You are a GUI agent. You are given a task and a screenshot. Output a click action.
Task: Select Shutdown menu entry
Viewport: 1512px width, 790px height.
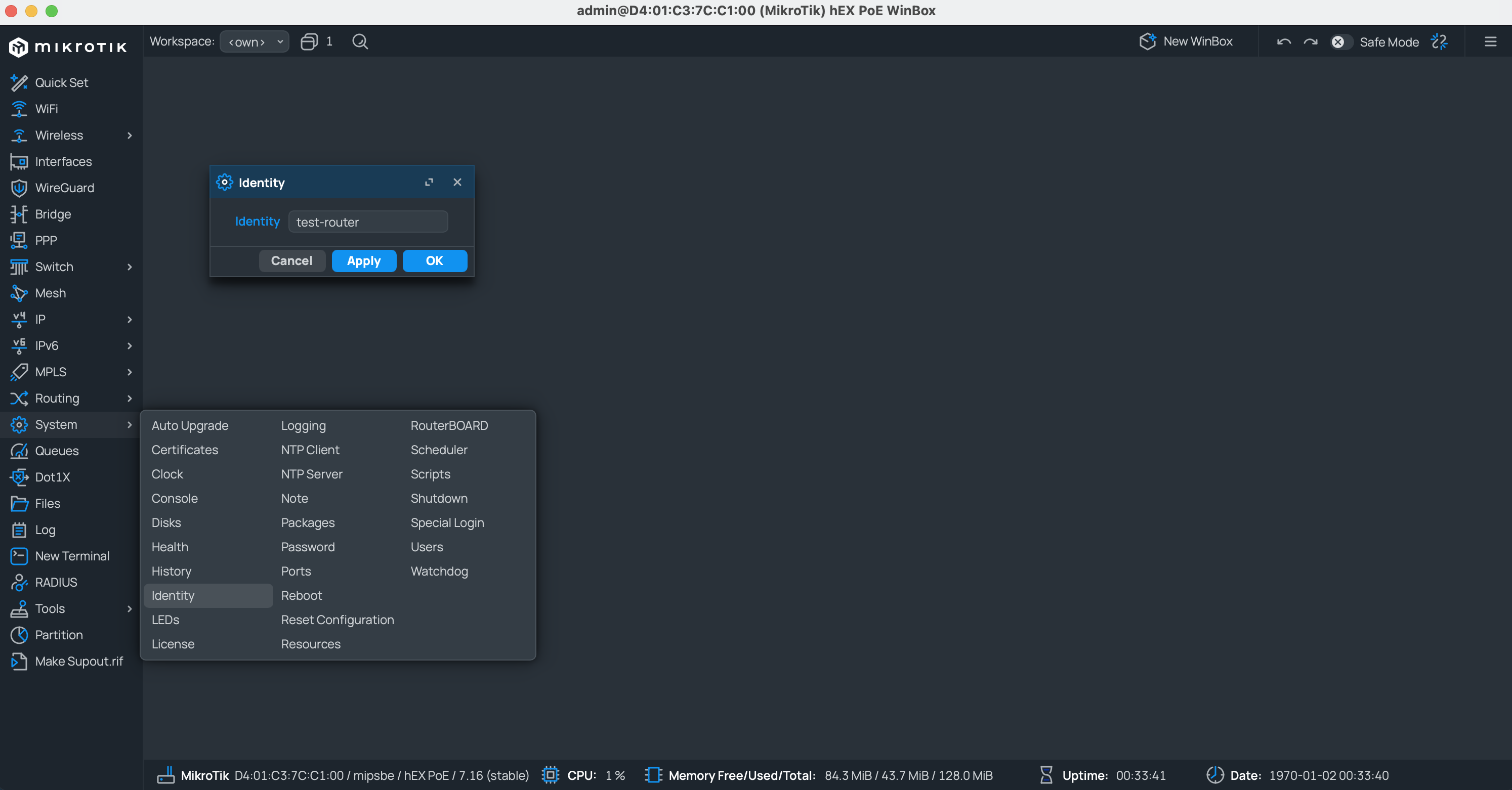click(439, 499)
